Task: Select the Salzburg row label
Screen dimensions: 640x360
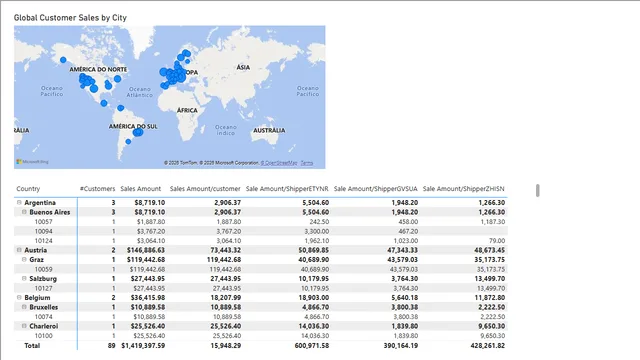Action: [43, 278]
